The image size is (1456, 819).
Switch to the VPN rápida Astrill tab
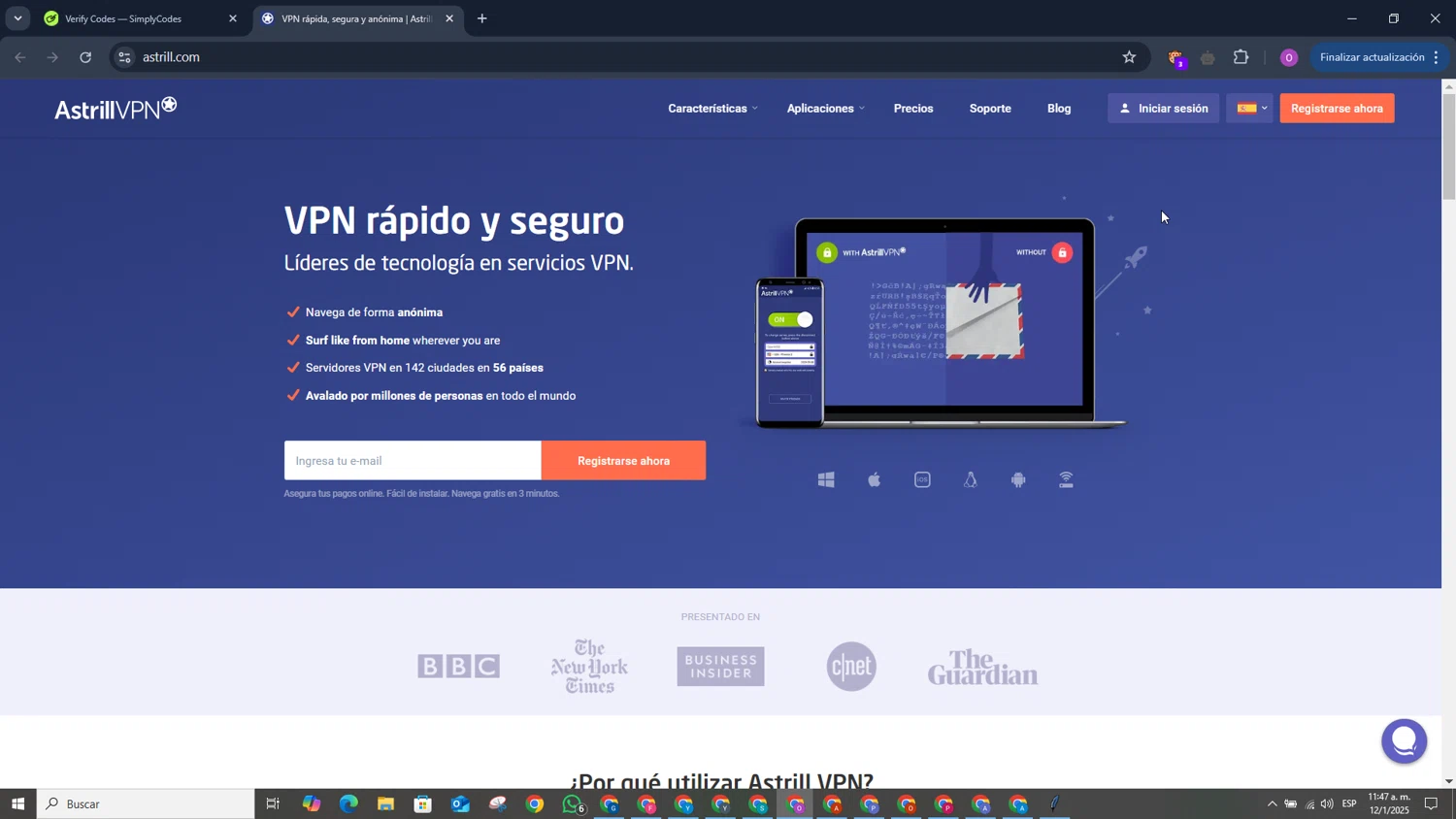click(x=359, y=18)
